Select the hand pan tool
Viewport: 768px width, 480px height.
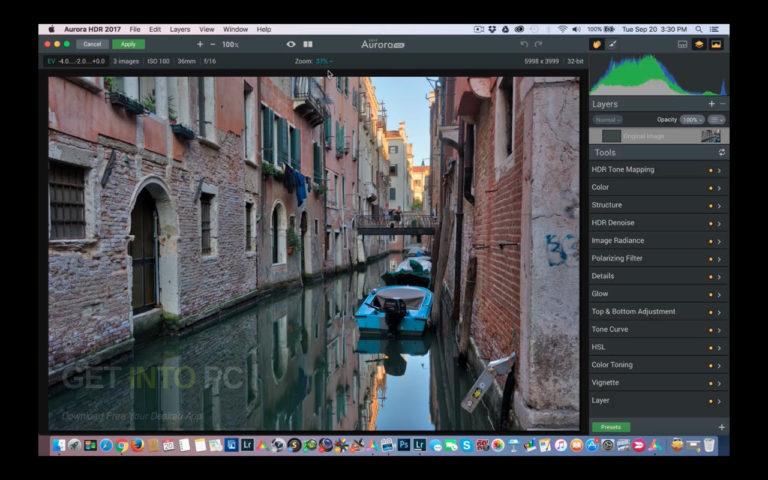(597, 44)
